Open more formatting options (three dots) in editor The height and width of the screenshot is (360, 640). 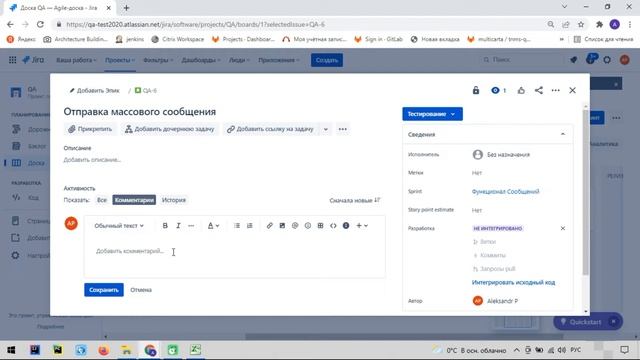[x=191, y=225]
